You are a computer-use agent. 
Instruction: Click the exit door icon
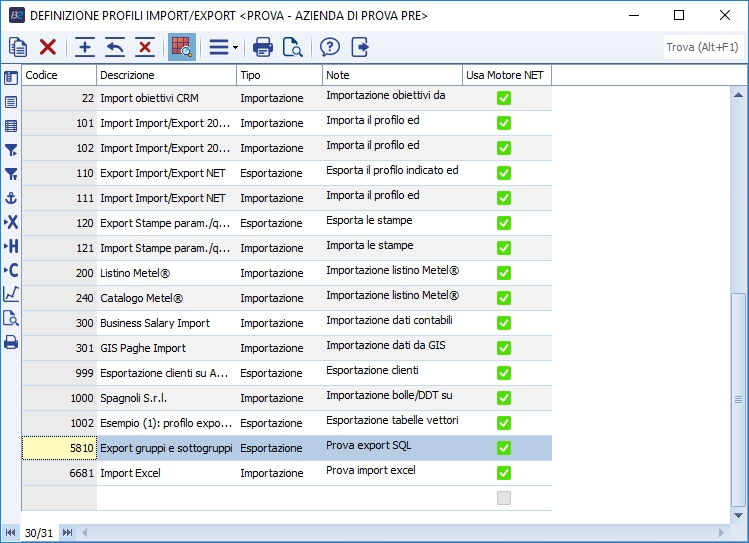coord(360,47)
